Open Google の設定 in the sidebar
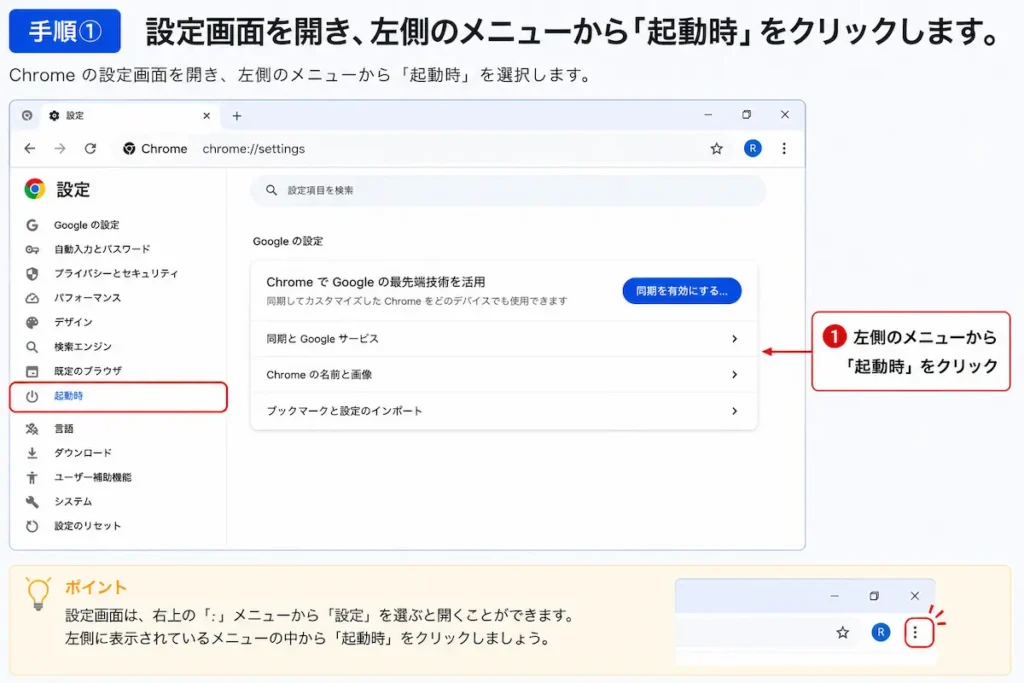This screenshot has width=1024, height=683. [x=86, y=225]
